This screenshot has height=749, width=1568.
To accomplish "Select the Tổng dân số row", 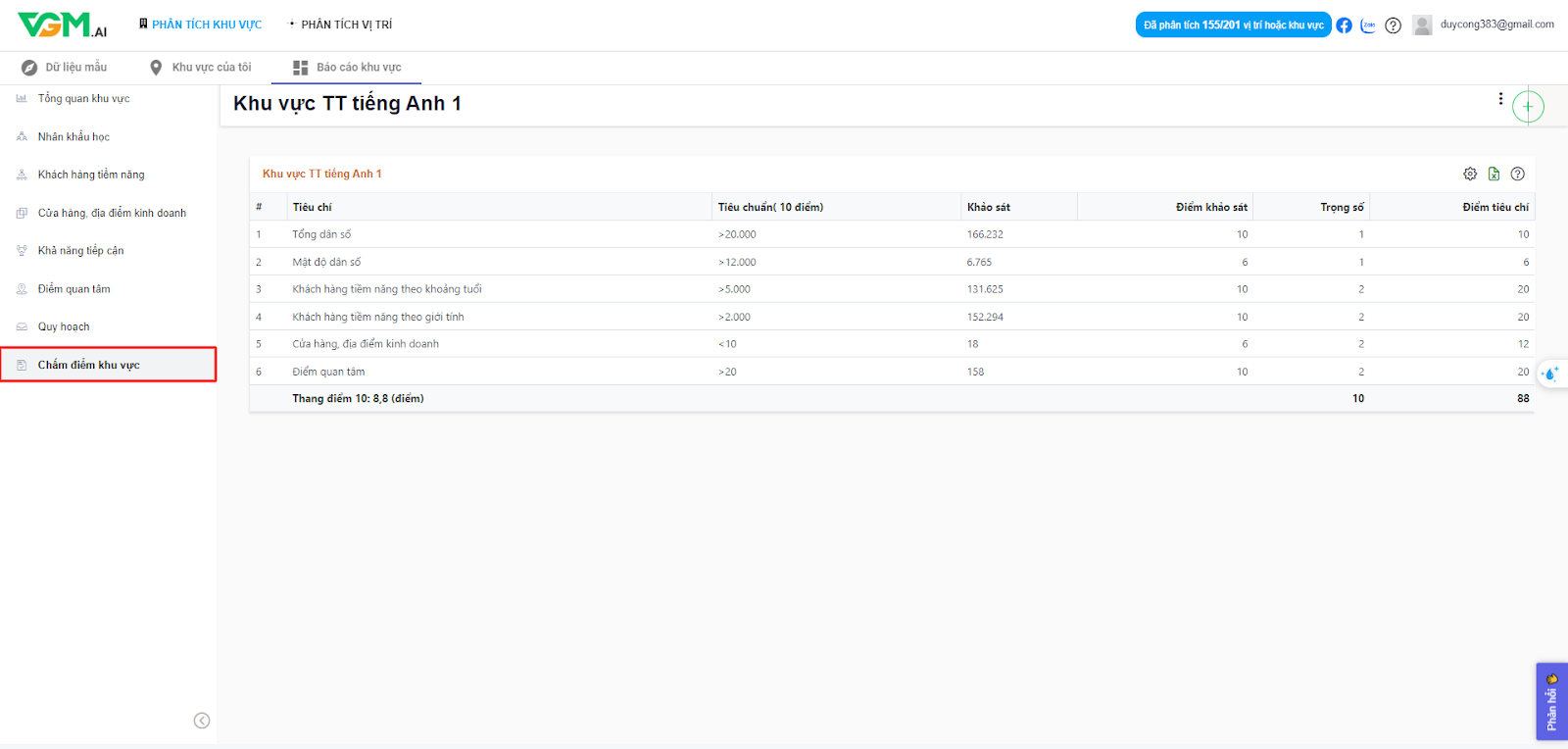I will [x=892, y=234].
